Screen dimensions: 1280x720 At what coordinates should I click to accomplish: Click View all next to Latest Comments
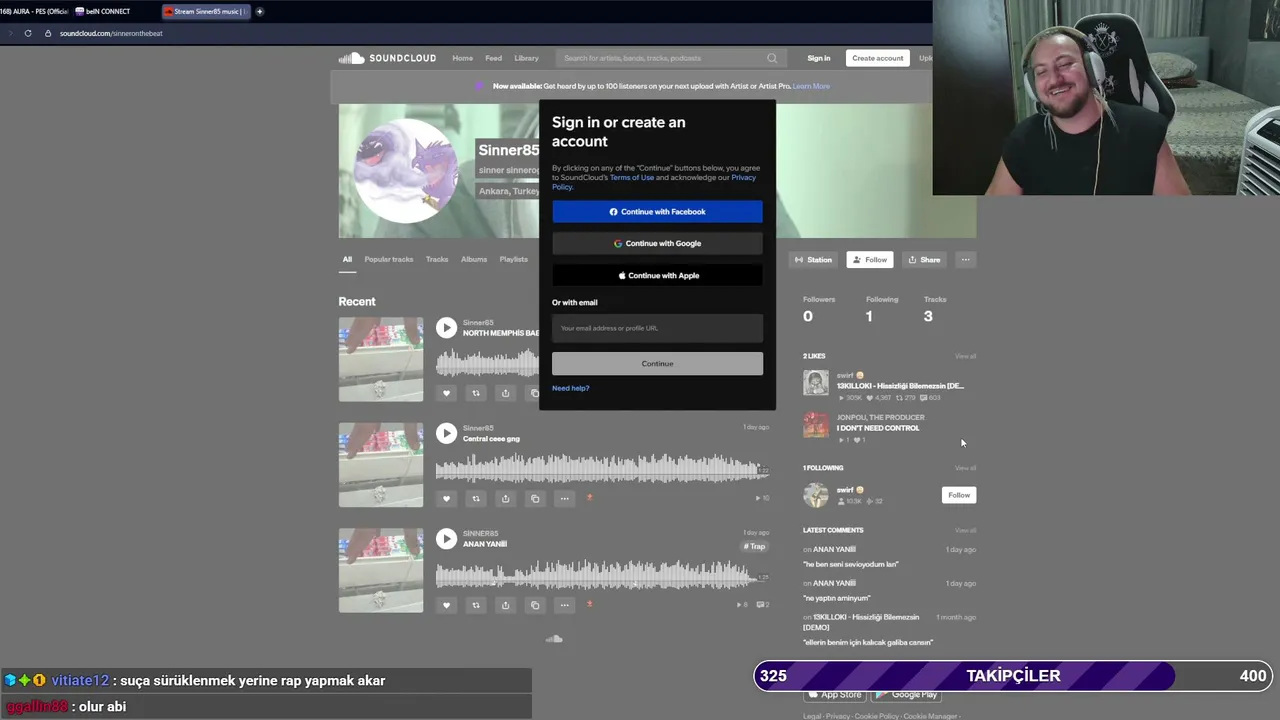[965, 530]
